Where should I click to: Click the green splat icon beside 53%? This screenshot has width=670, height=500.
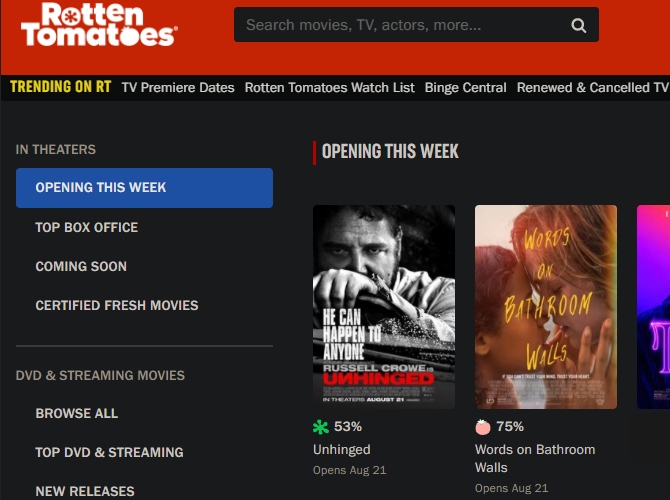pos(320,427)
